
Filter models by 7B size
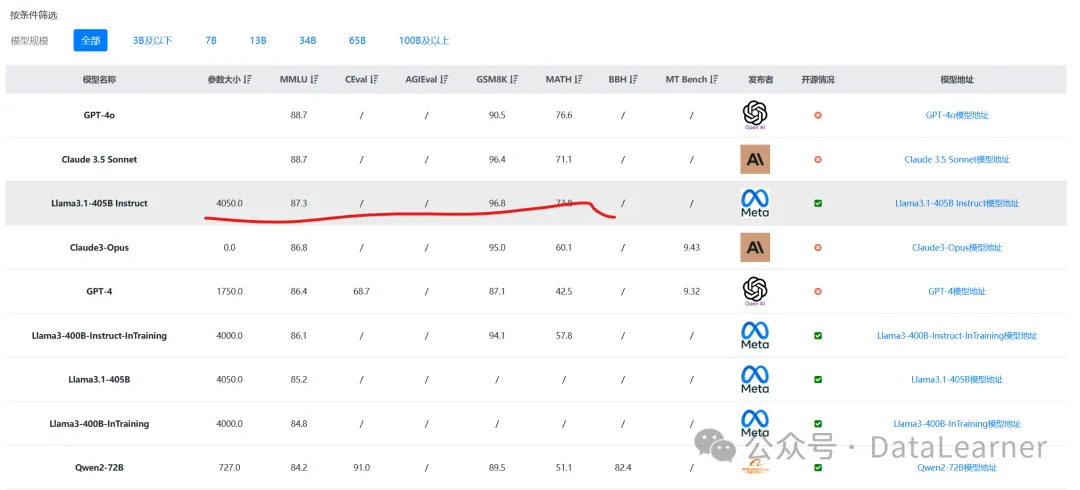(x=211, y=41)
